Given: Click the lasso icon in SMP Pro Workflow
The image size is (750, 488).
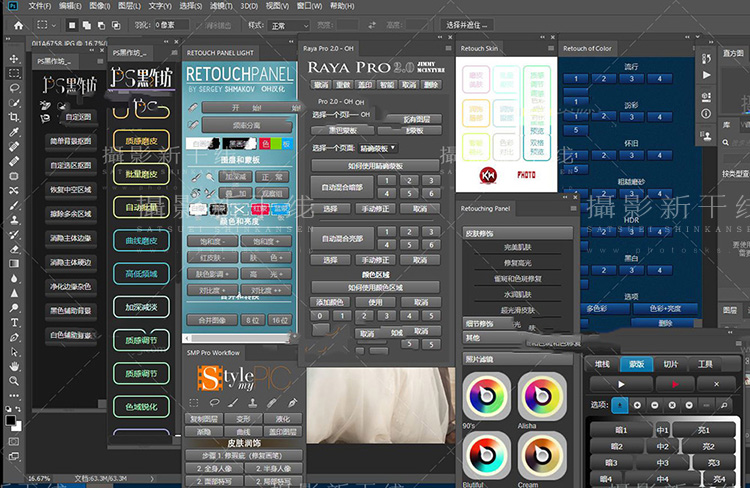Looking at the screenshot, I should [214, 402].
